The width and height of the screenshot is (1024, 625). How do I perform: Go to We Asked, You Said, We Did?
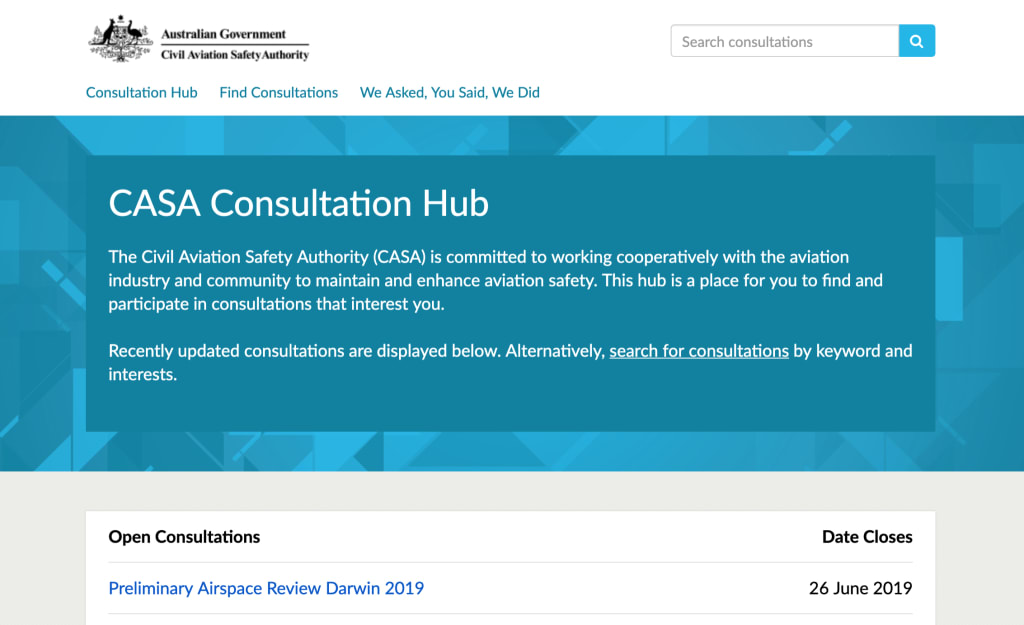450,93
